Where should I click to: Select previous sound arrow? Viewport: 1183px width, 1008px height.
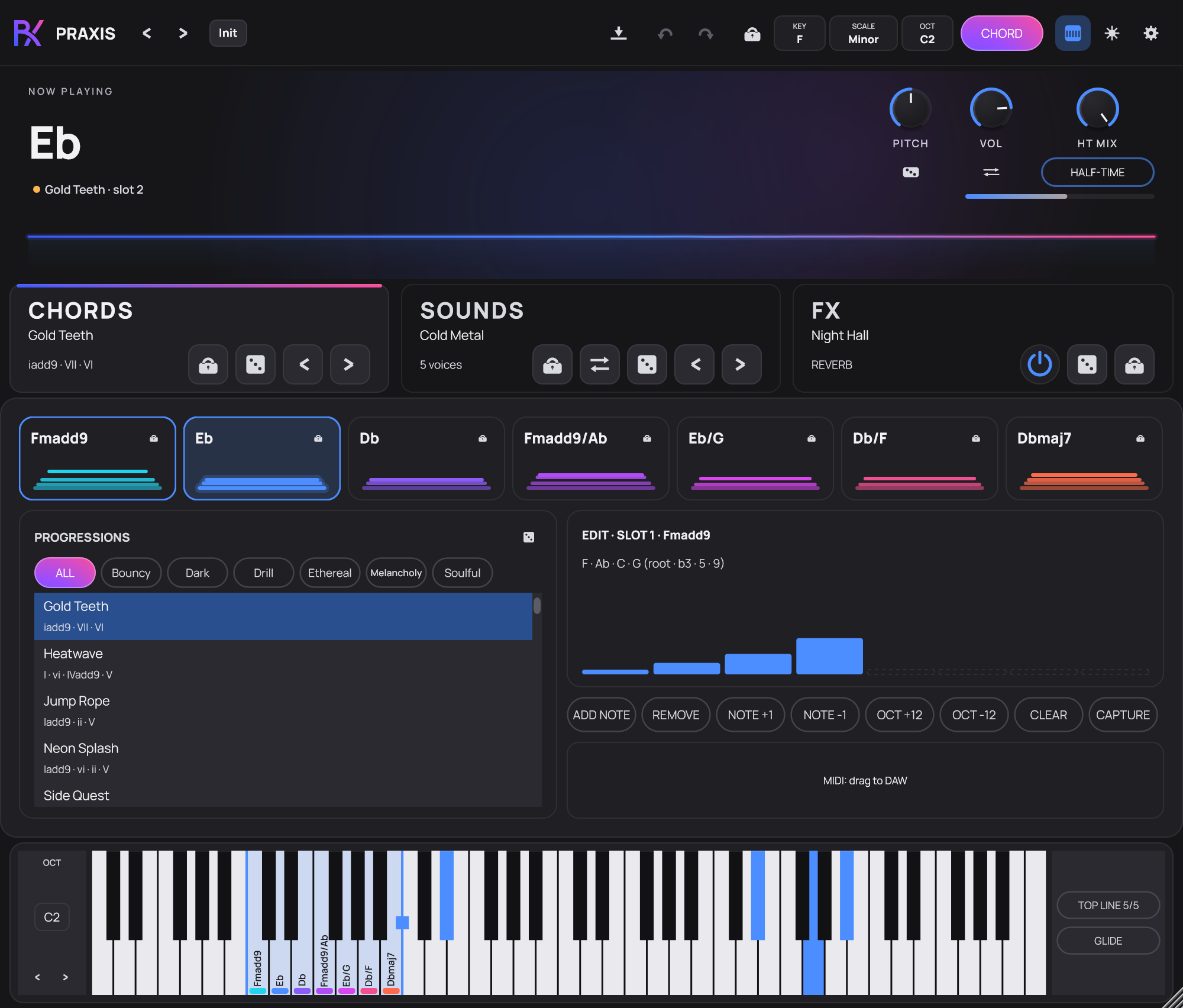pos(694,364)
